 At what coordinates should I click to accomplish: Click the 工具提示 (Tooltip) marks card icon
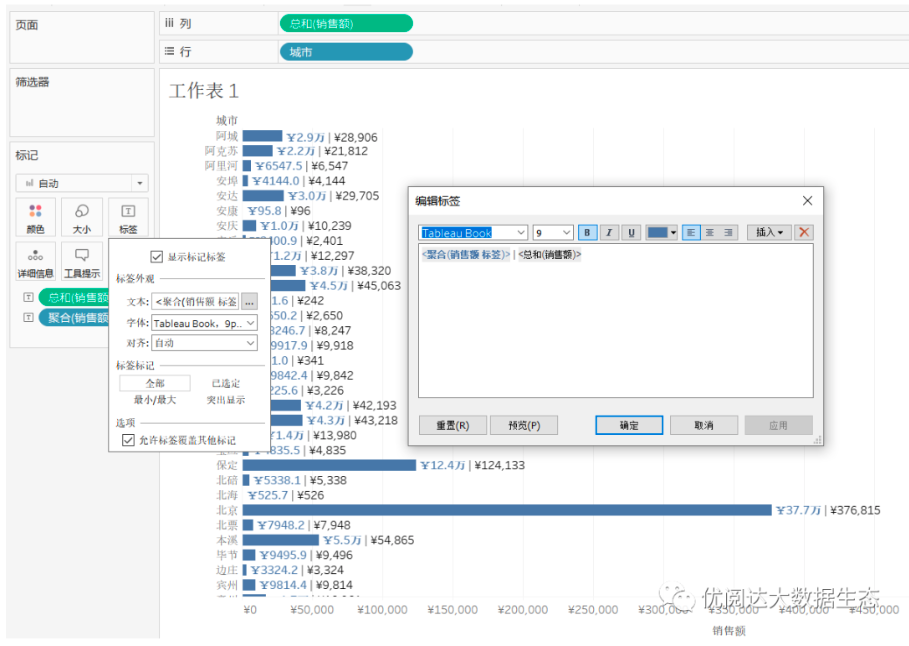[82, 261]
